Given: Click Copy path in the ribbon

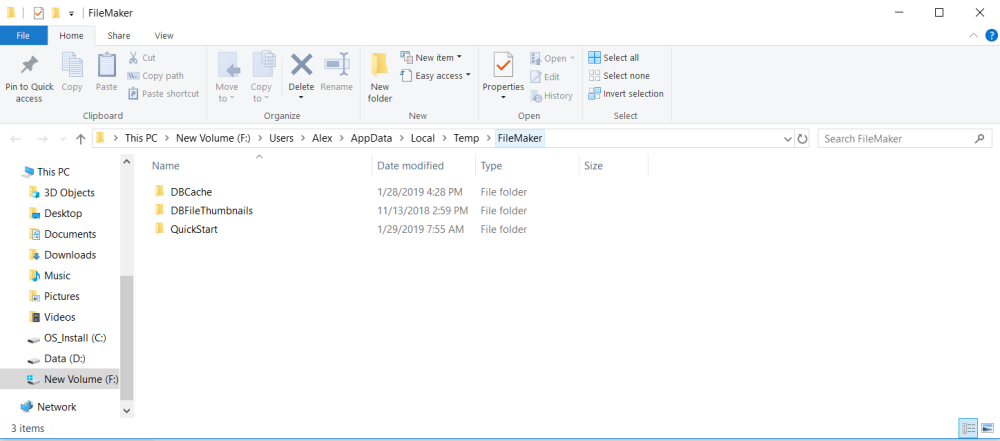Looking at the screenshot, I should click(156, 75).
